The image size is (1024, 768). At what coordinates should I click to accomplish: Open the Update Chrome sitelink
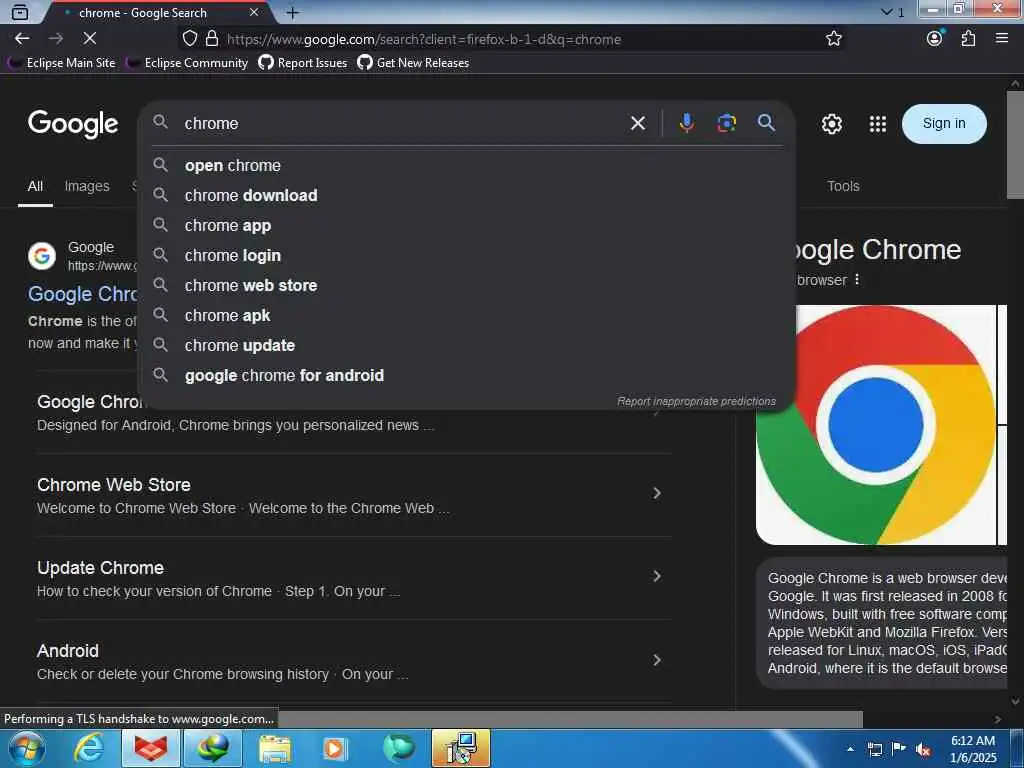[x=100, y=568]
